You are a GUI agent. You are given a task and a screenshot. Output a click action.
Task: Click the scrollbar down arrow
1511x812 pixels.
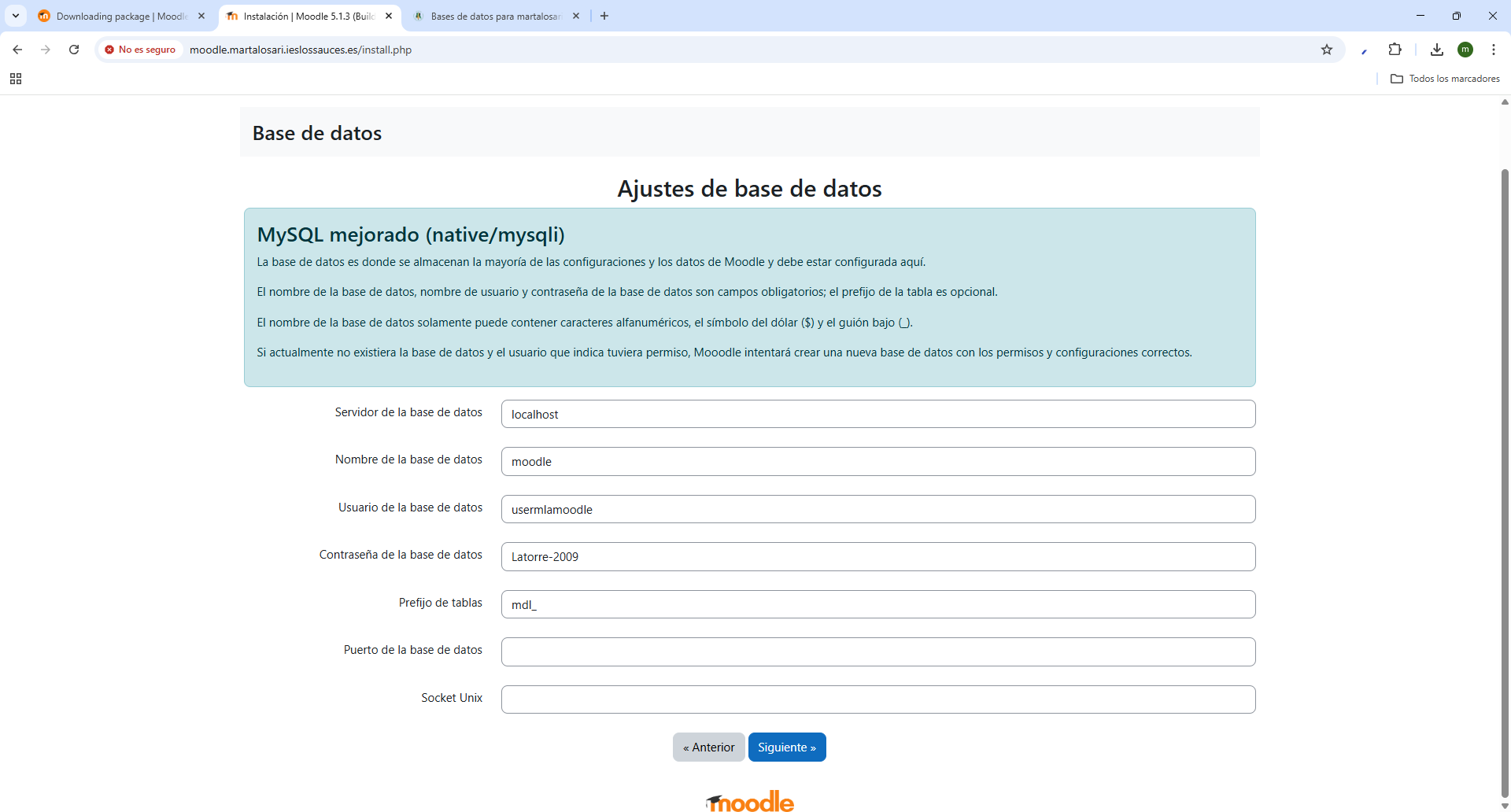[1505, 806]
